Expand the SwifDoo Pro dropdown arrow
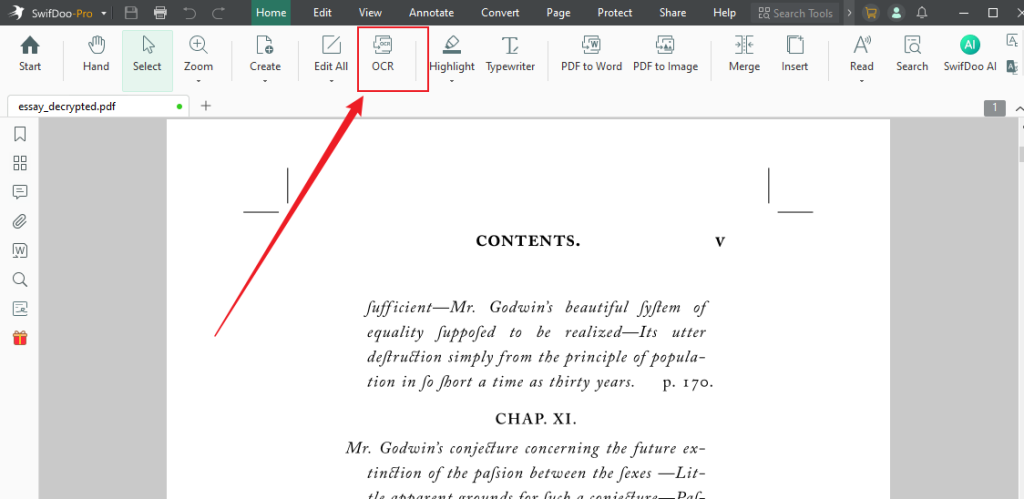Image resolution: width=1024 pixels, height=499 pixels. point(104,13)
